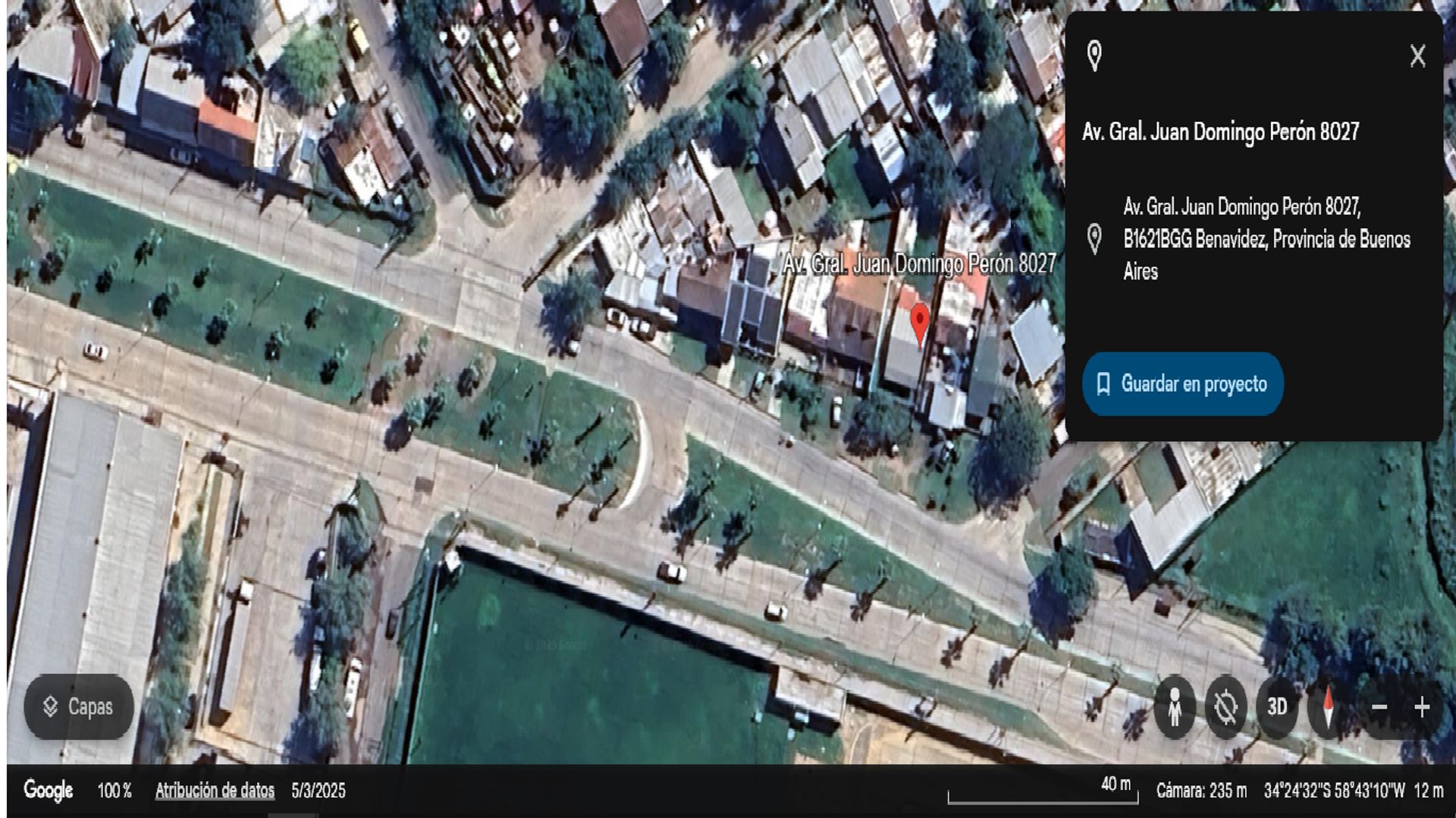1456x818 pixels.
Task: Click the imagery date 5/3/2025
Action: pyautogui.click(x=318, y=791)
